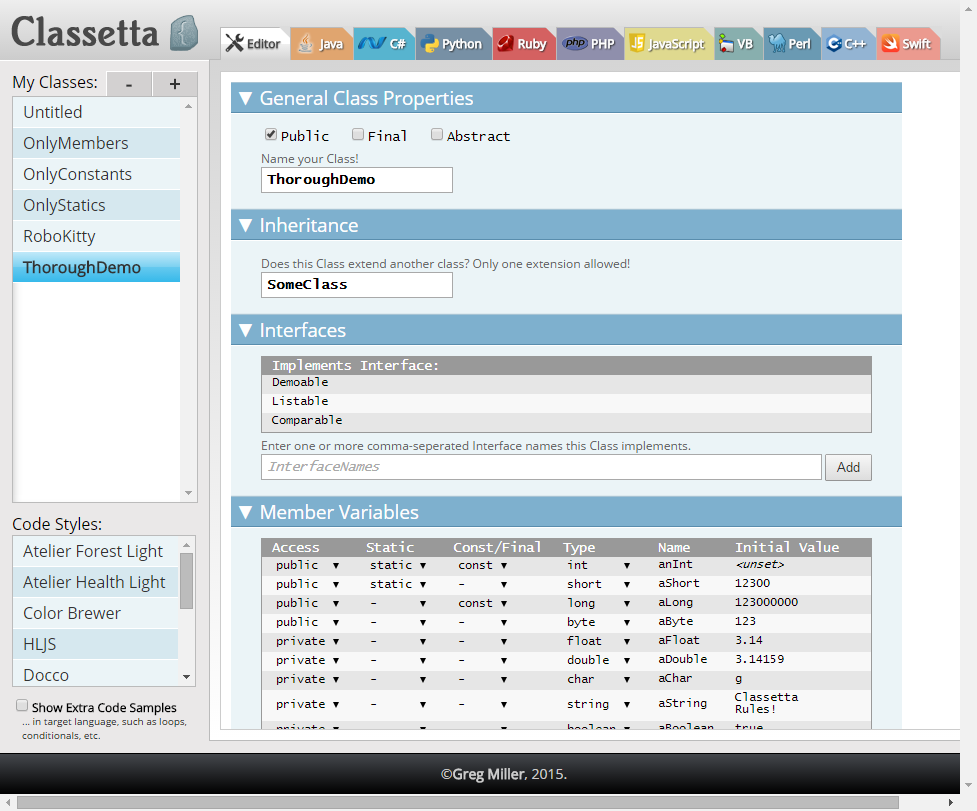Add a new class with the plus button
Screen dimensions: 977x811
174,84
